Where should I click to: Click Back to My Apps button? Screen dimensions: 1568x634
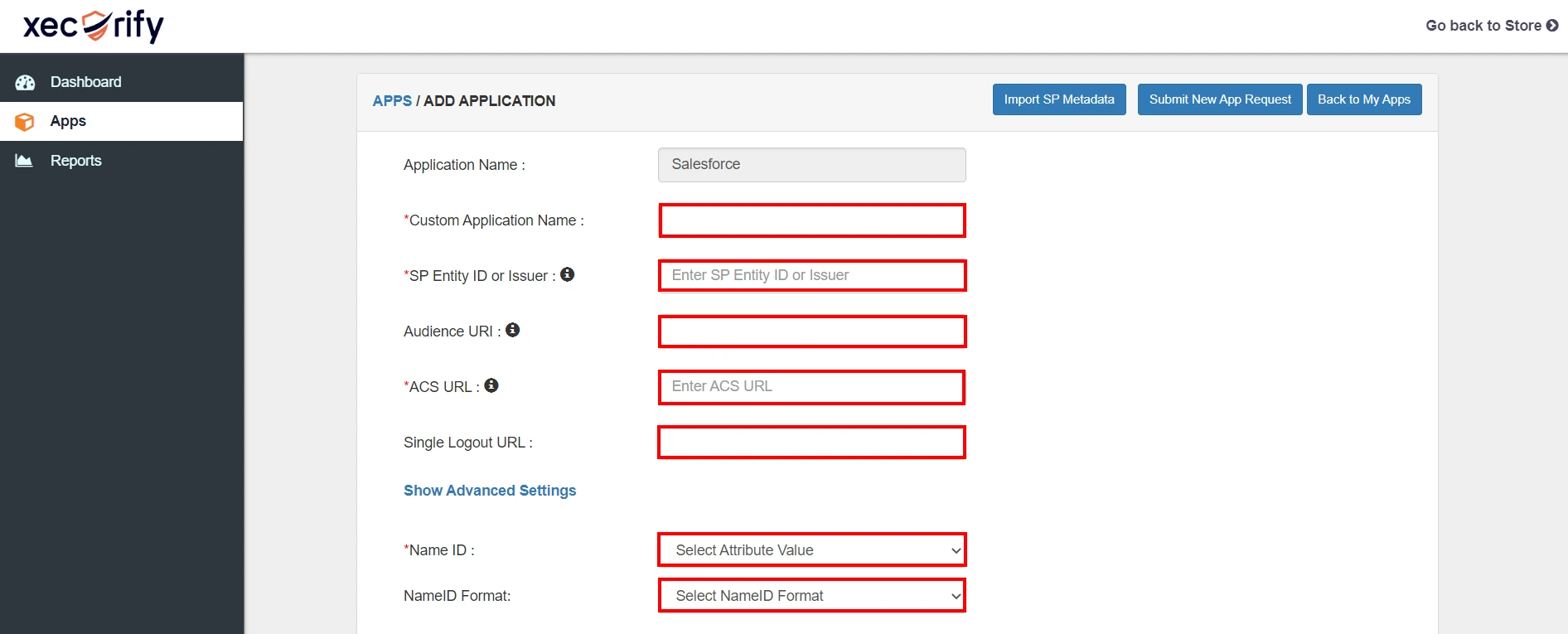click(1364, 99)
